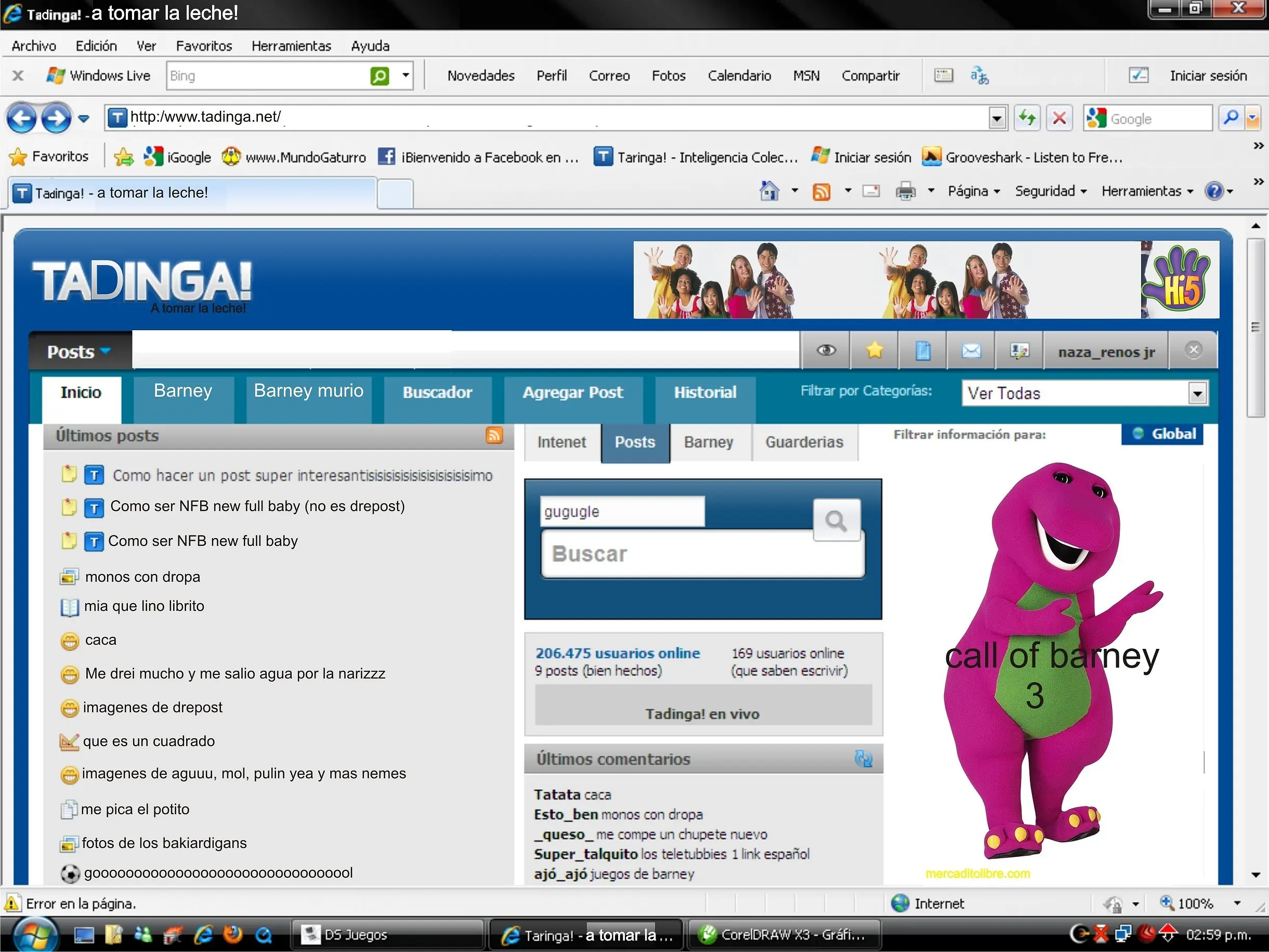Click the Windows Start orb
This screenshot has width=1269, height=952.
click(35, 935)
